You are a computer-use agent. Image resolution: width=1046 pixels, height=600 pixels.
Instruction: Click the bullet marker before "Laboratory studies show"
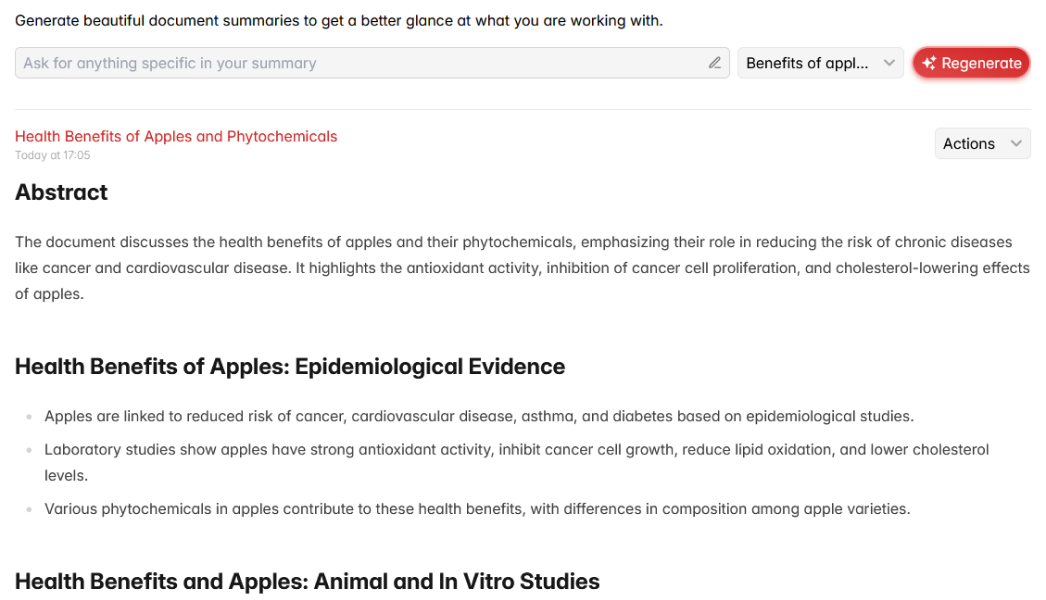(30, 450)
